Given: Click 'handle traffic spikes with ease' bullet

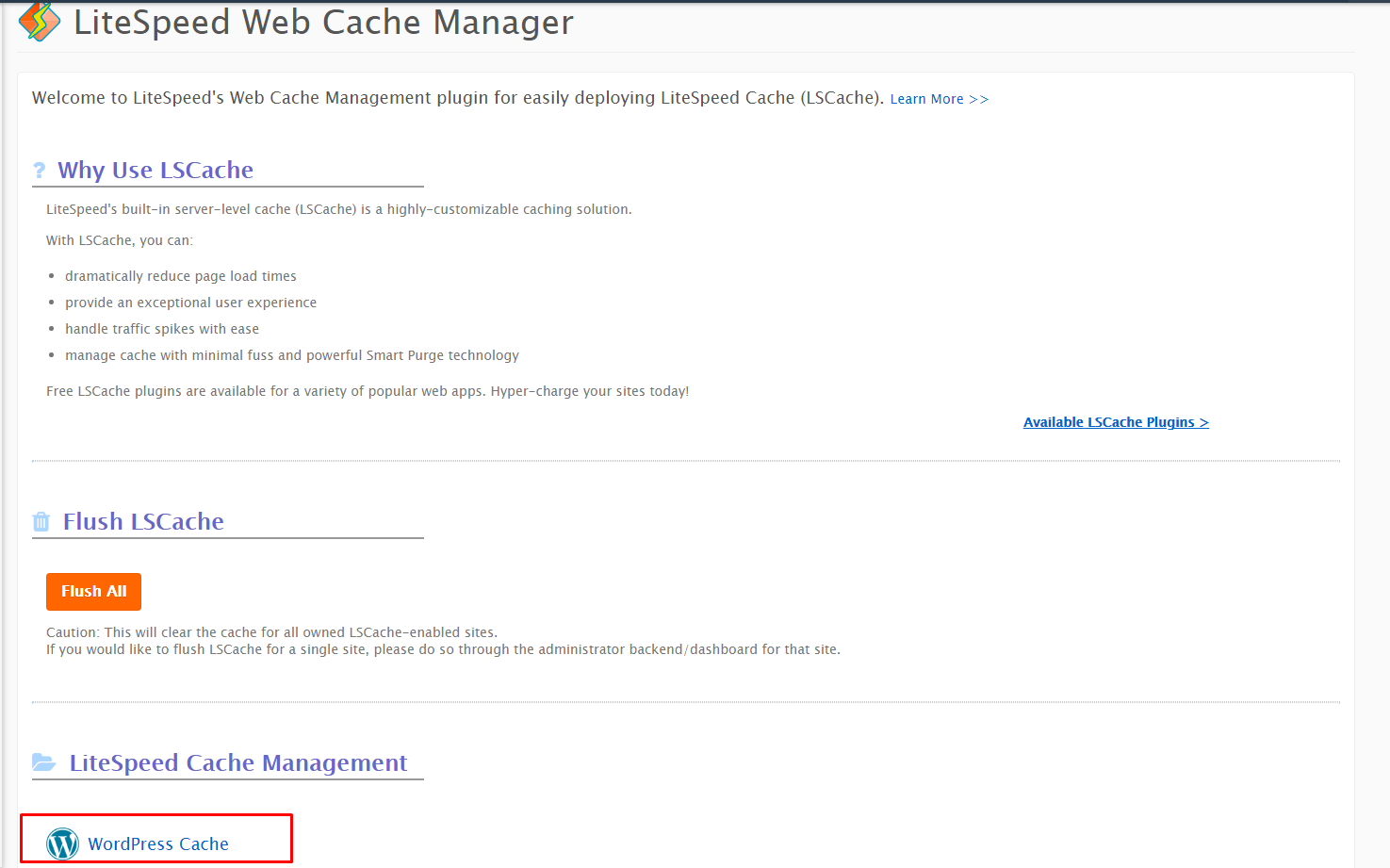Looking at the screenshot, I should click(162, 329).
